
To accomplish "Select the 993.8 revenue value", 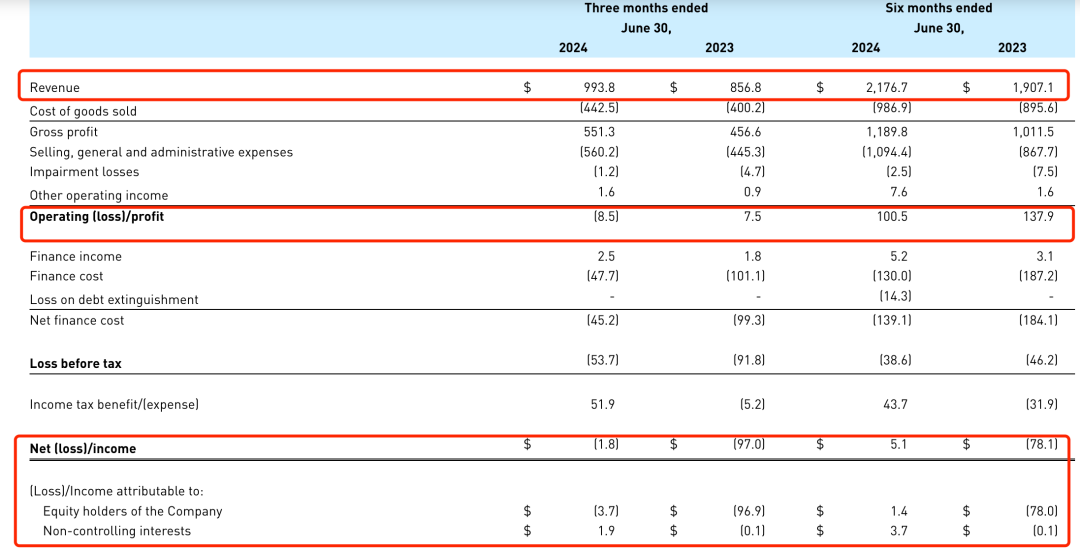I will coord(599,88).
